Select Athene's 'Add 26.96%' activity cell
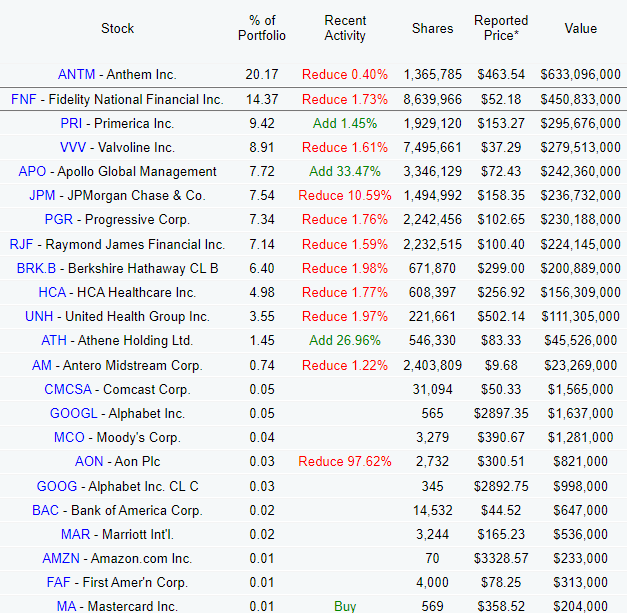The image size is (629, 613). 345,341
